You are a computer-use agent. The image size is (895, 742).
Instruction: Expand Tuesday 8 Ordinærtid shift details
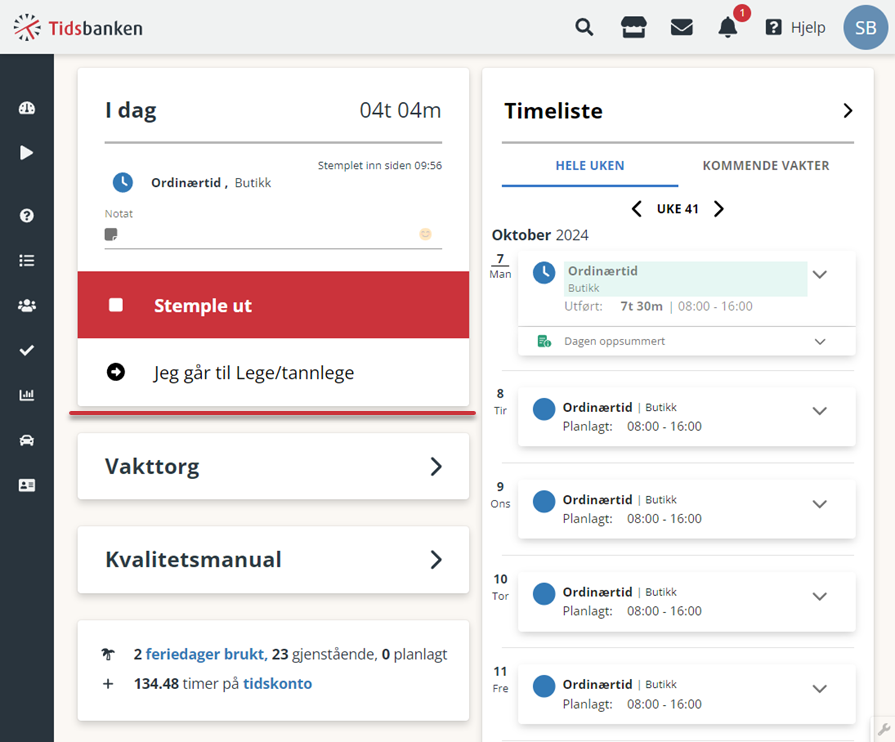tap(820, 411)
